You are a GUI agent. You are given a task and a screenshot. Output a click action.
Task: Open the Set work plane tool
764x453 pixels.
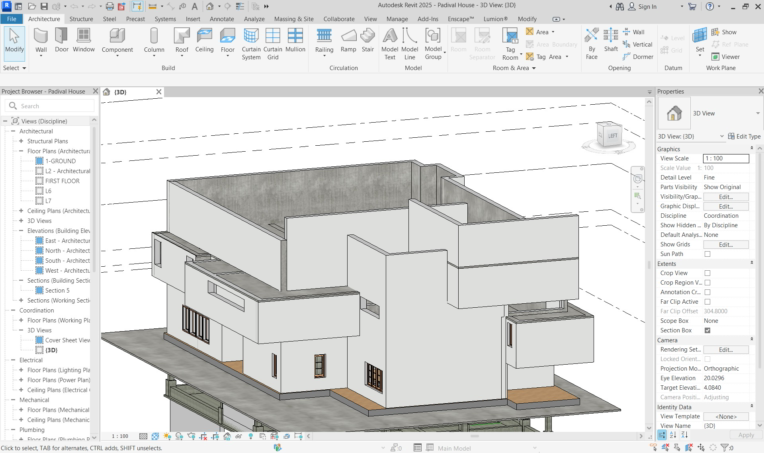click(700, 41)
